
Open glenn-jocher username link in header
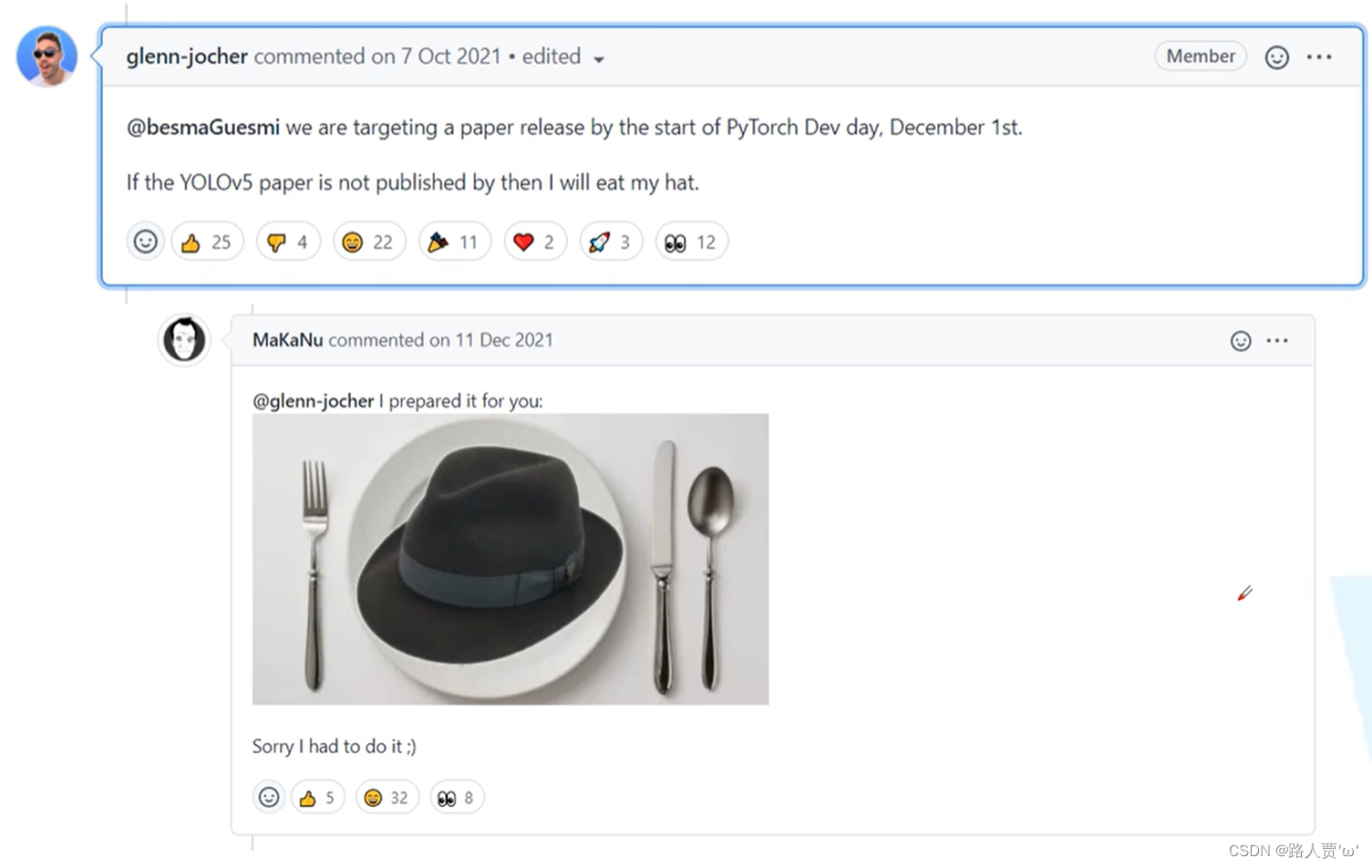point(187,57)
